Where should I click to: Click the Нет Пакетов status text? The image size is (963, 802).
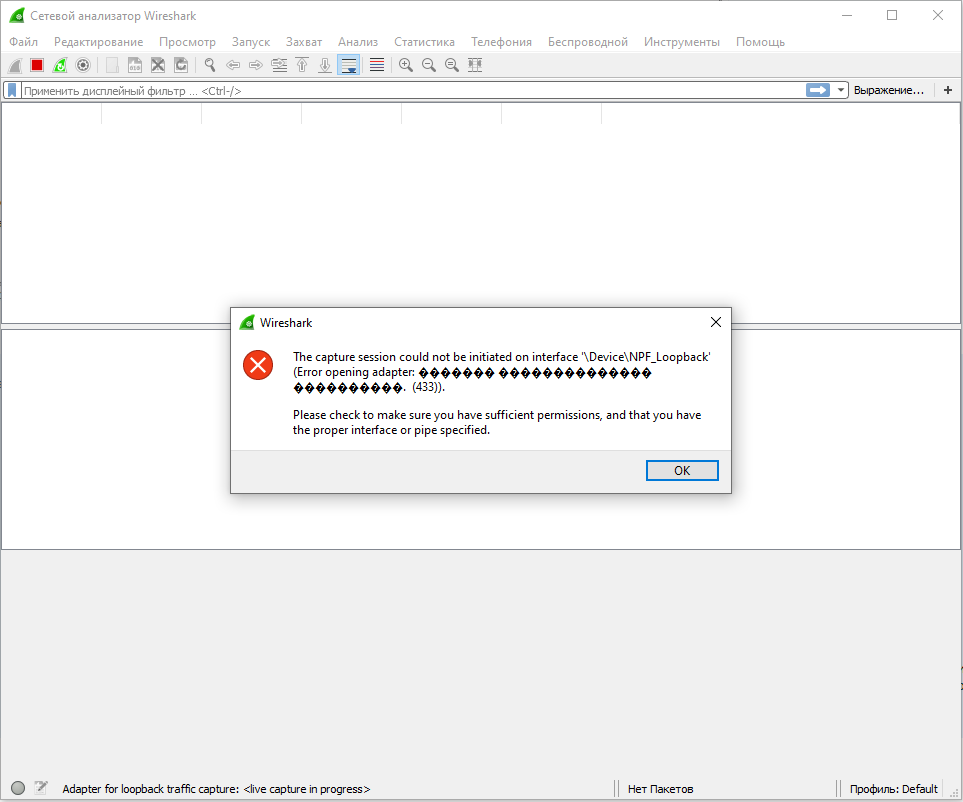[x=660, y=789]
